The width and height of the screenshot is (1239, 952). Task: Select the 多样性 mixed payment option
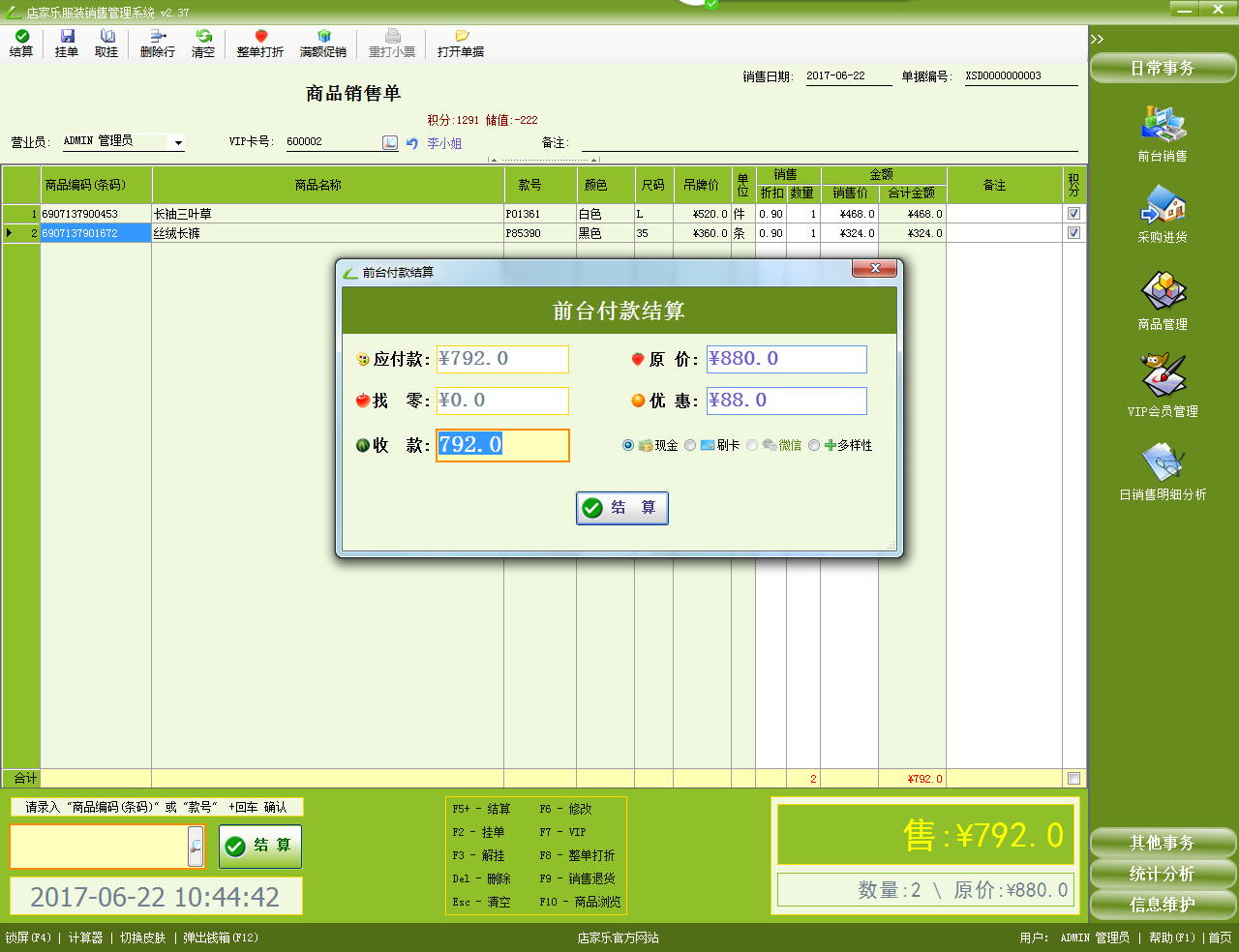coord(814,445)
